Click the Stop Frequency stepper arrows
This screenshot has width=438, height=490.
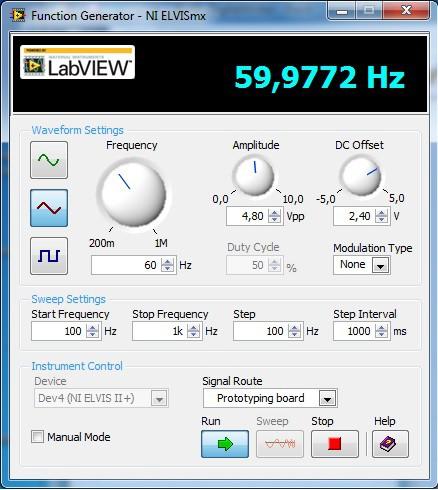193,331
